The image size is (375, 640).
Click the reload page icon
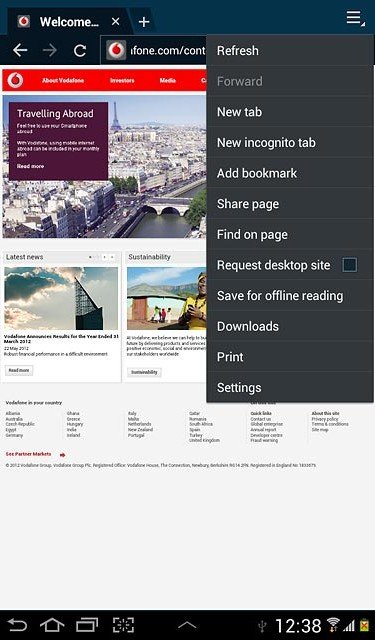80,51
